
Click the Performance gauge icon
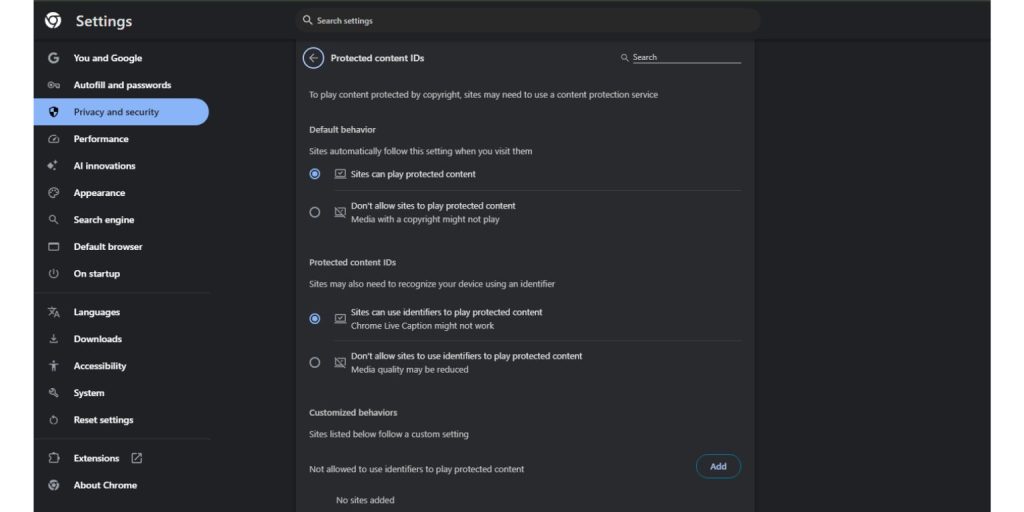pyautogui.click(x=54, y=139)
